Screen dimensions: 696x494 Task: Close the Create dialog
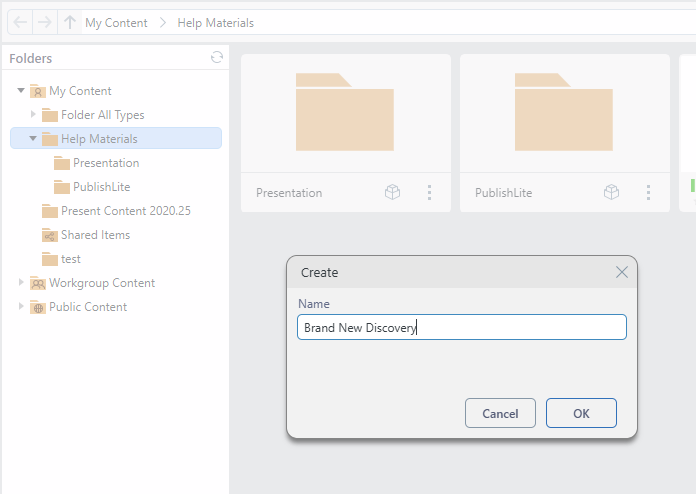[x=621, y=272]
